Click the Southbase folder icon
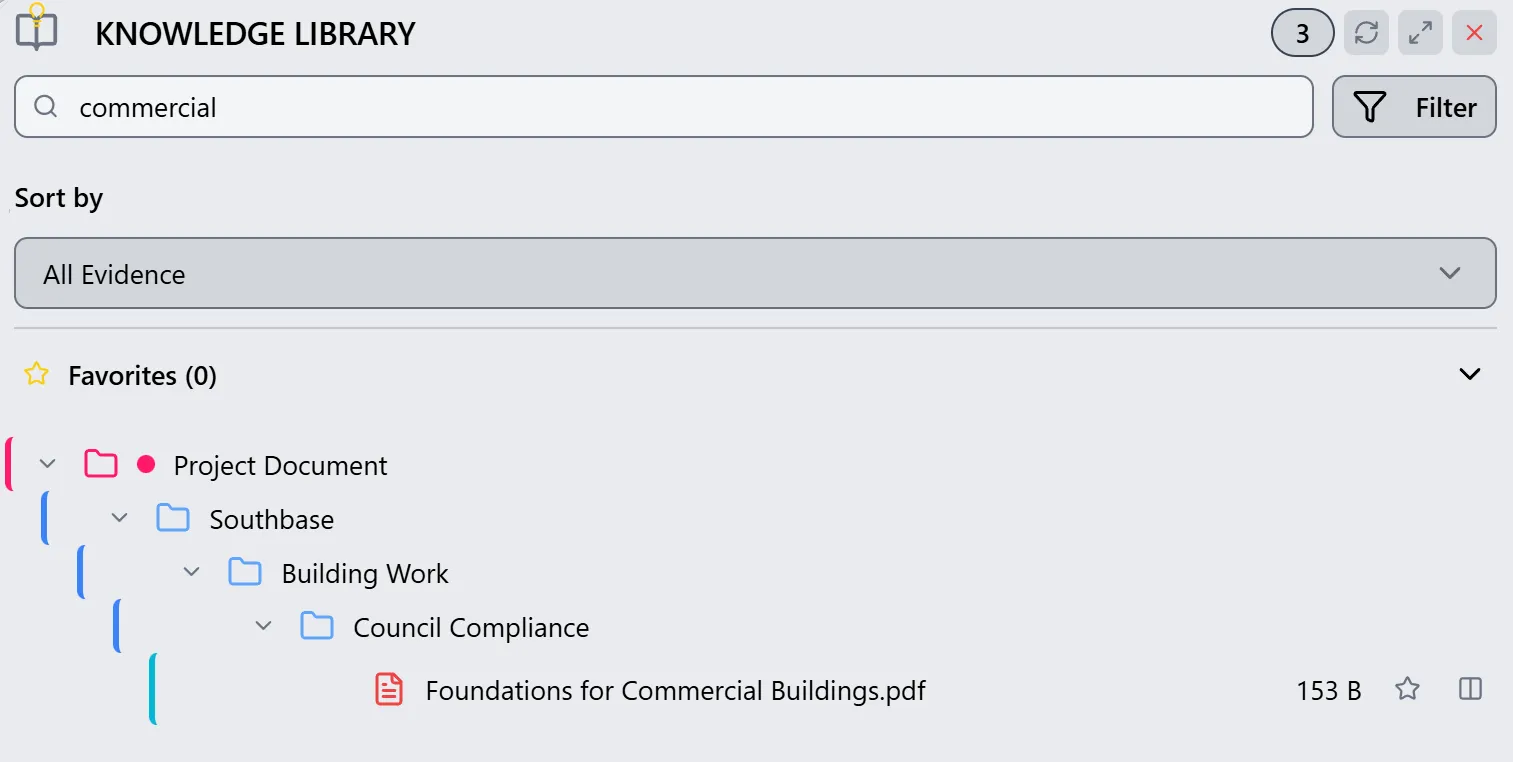The height and width of the screenshot is (762, 1513). coord(173,519)
